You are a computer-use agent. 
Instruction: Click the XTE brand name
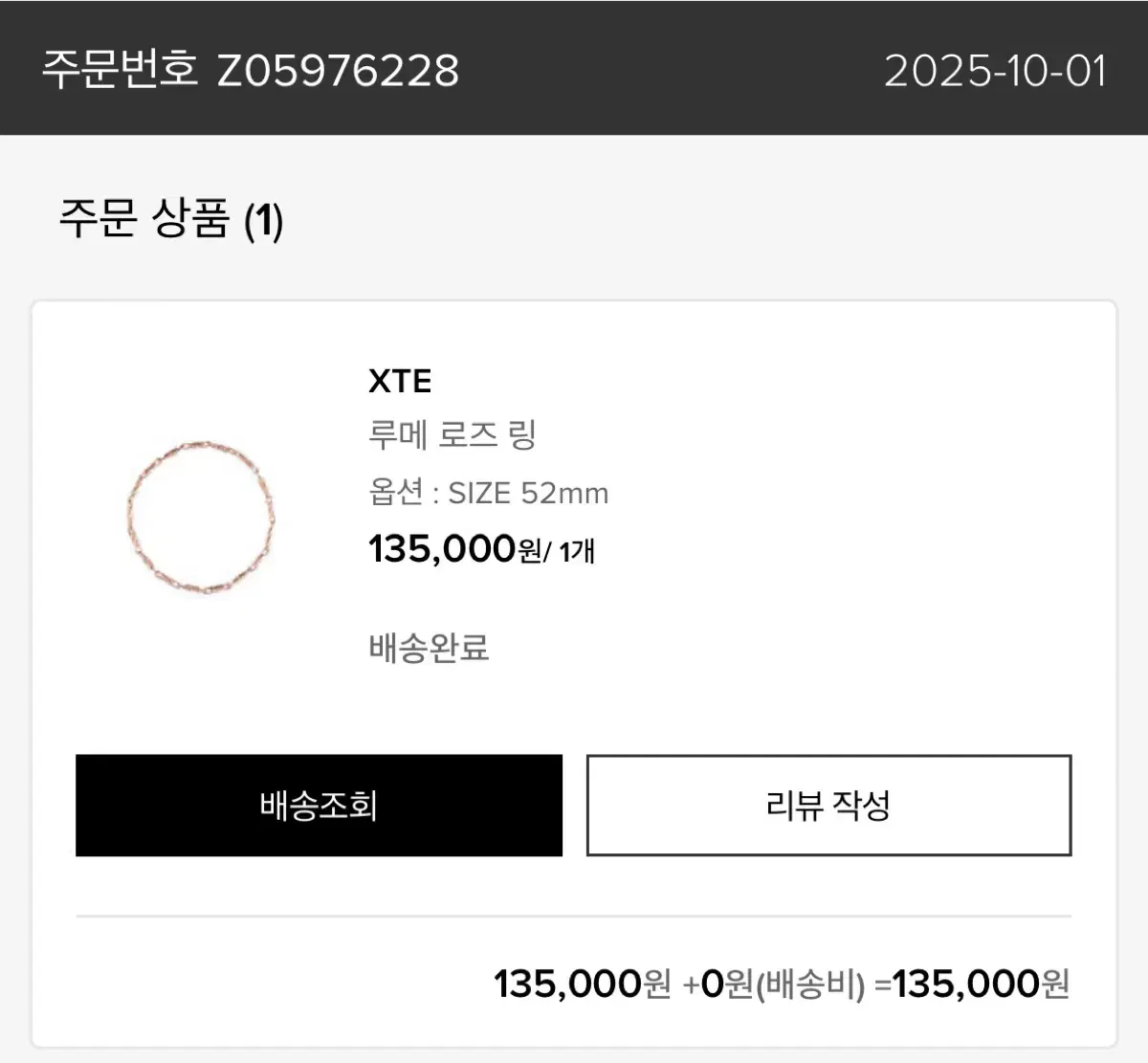tap(400, 381)
